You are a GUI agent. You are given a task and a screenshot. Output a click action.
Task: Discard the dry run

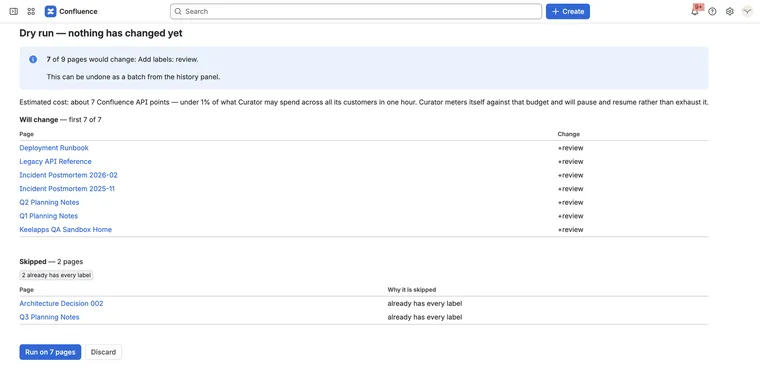(103, 352)
